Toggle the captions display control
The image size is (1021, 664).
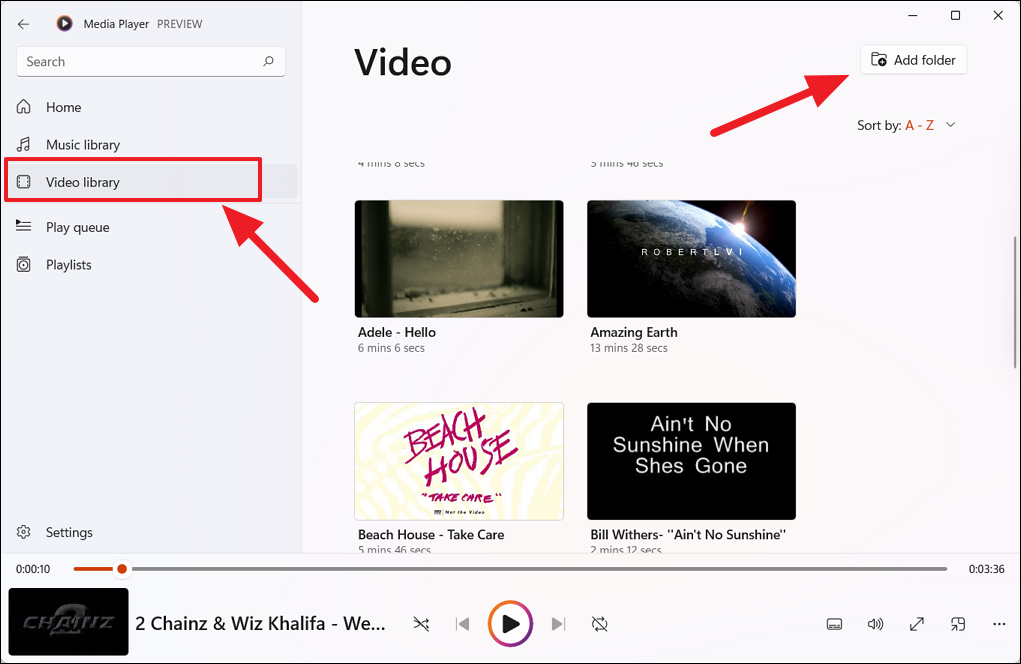tap(834, 623)
